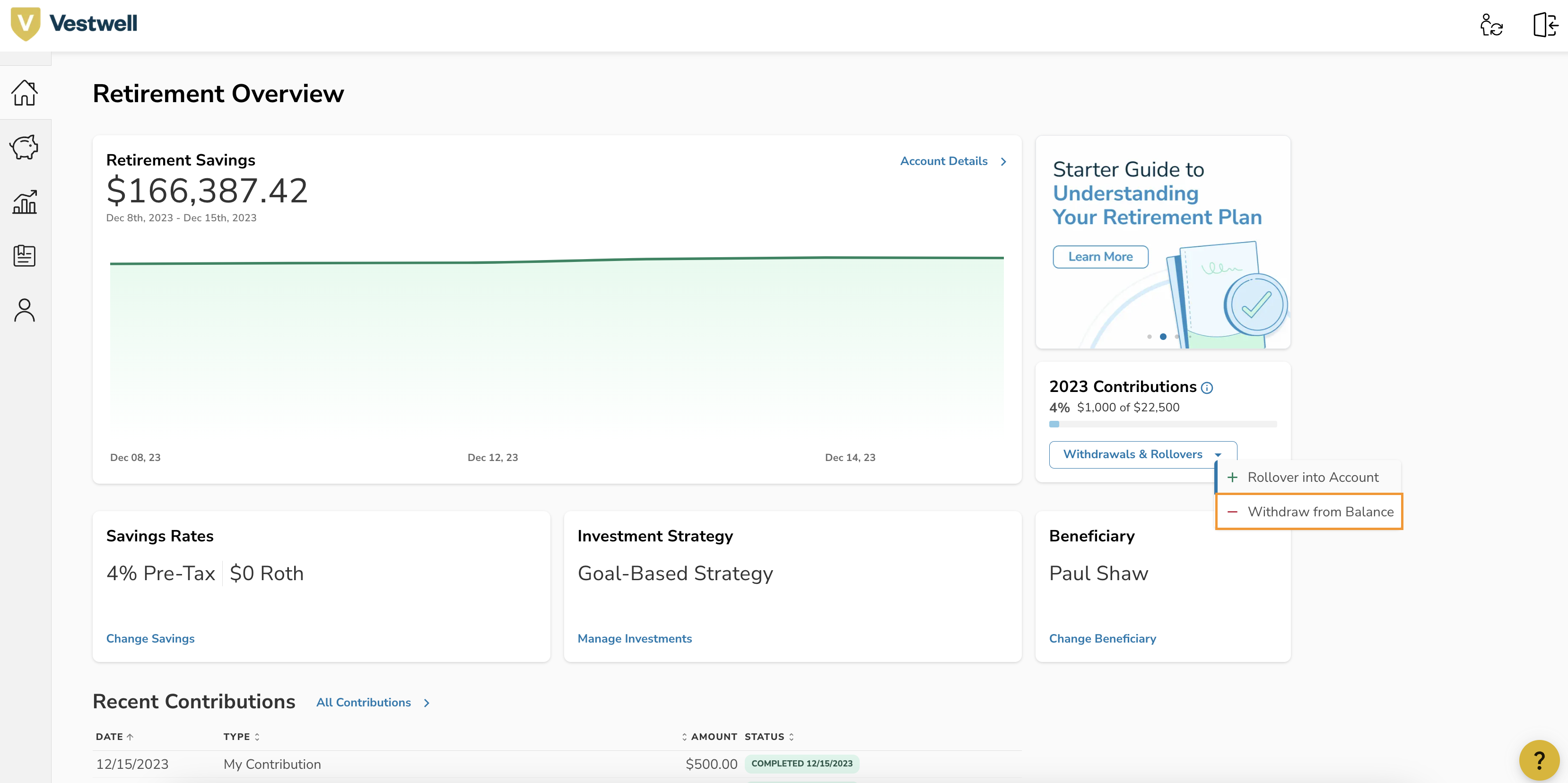Select the active carousel dot indicator
The width and height of the screenshot is (1568, 783).
(x=1163, y=337)
